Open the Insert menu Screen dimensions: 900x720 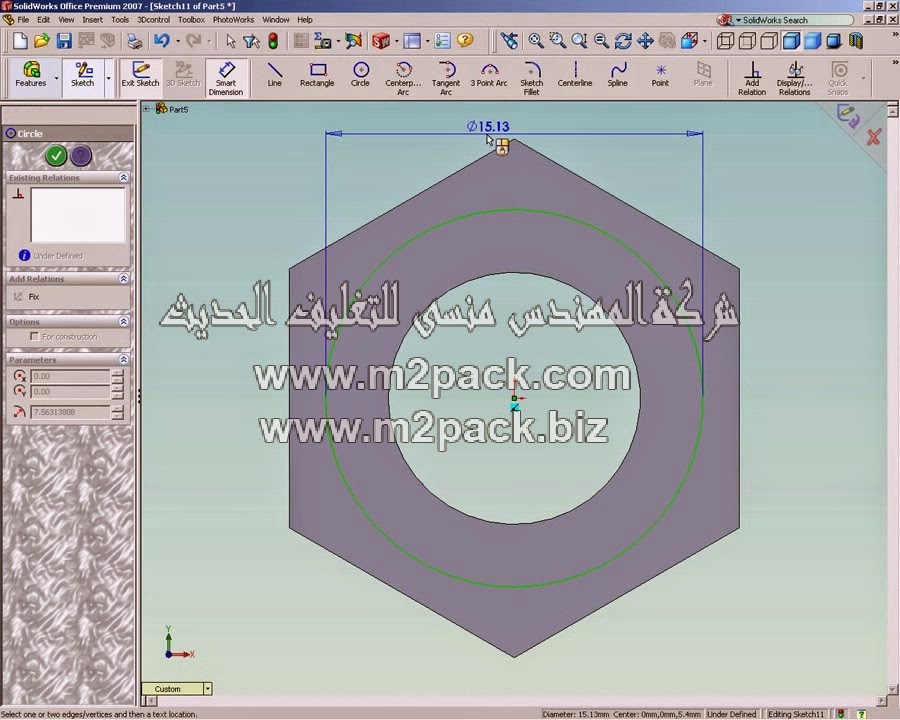point(92,20)
